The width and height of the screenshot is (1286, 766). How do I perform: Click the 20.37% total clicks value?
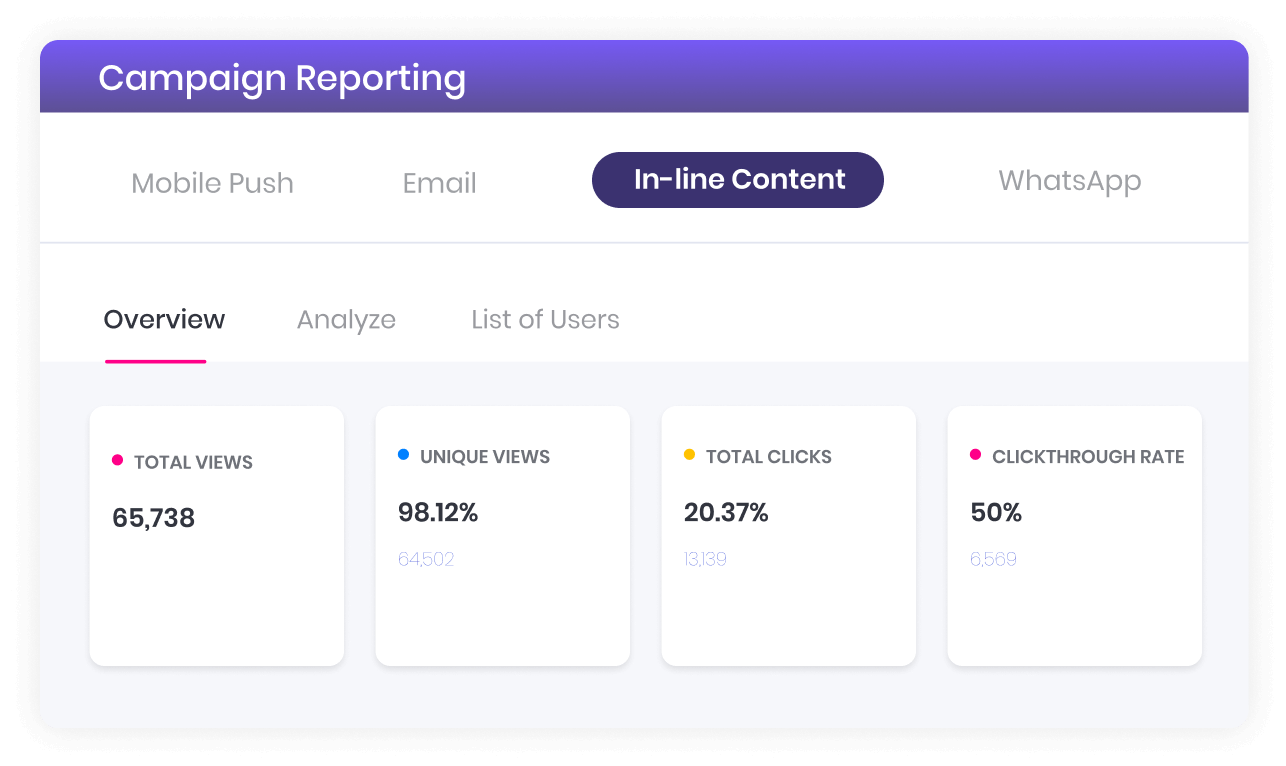[x=726, y=513]
